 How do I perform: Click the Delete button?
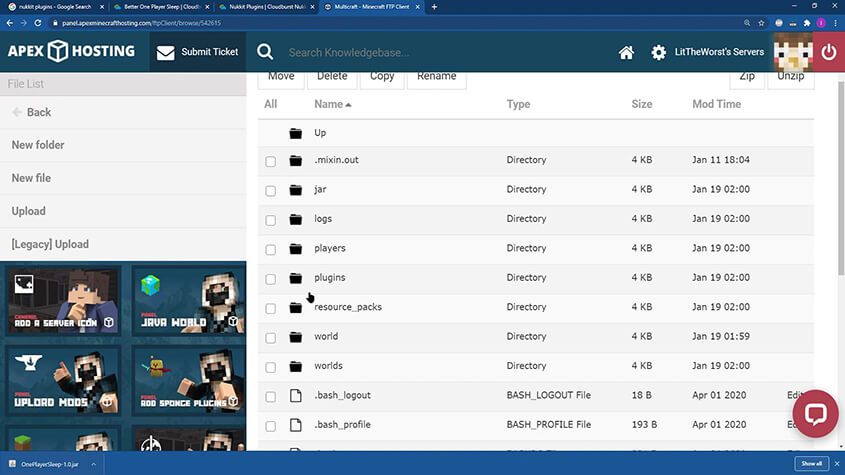coord(332,78)
